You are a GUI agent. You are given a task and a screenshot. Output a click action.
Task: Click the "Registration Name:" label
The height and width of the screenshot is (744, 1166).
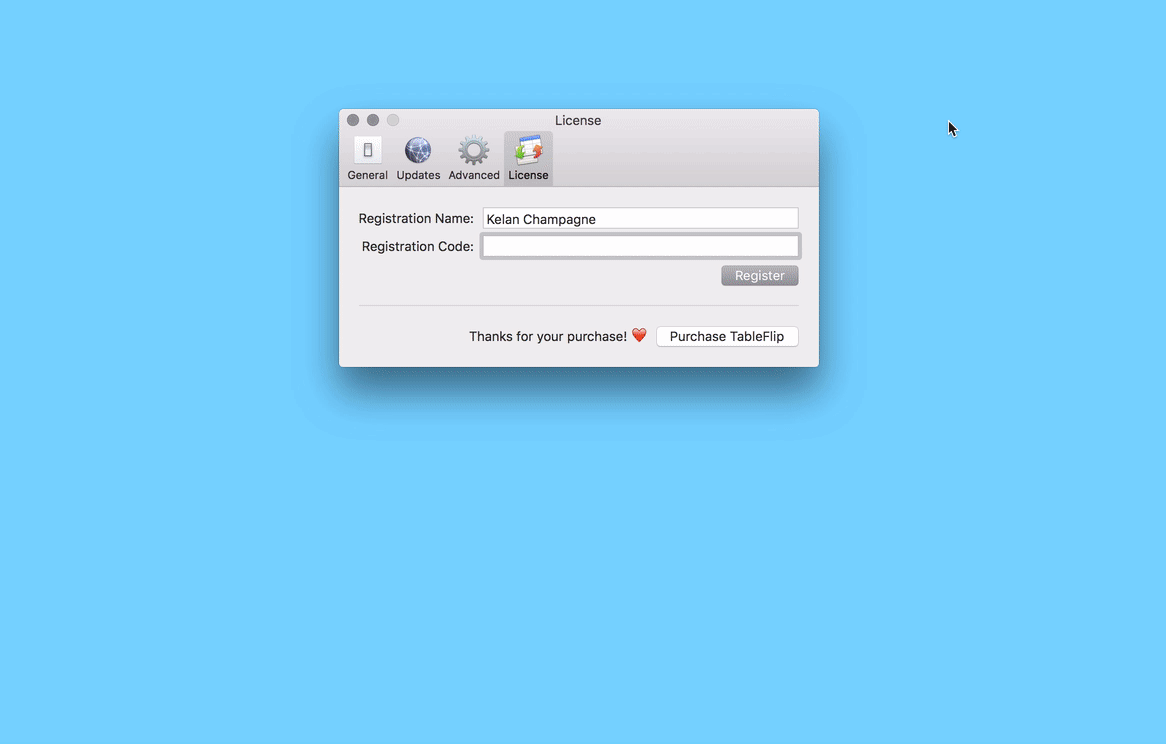(x=416, y=219)
